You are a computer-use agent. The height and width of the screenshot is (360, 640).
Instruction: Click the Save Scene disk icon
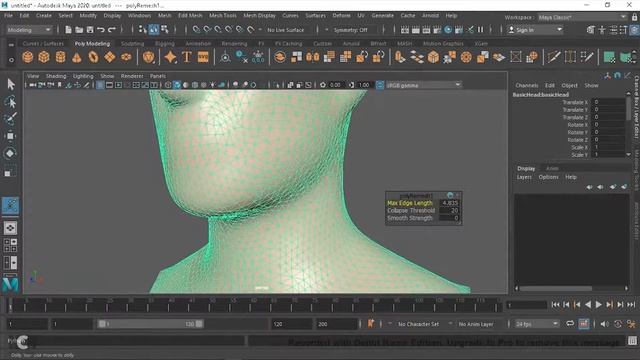click(x=89, y=30)
